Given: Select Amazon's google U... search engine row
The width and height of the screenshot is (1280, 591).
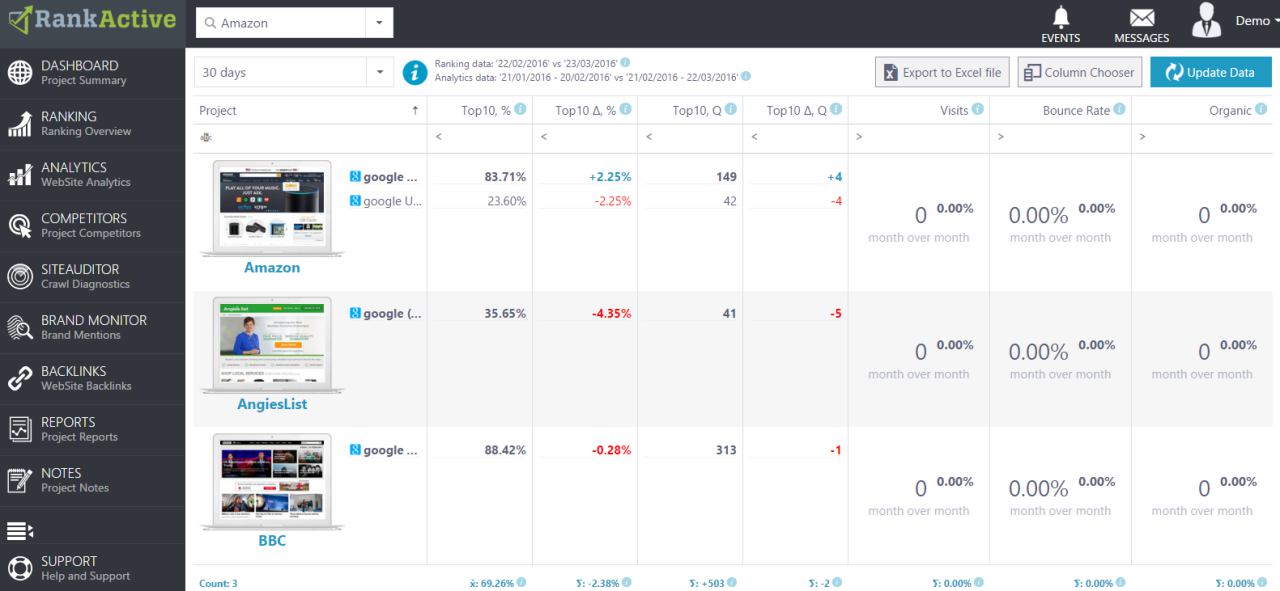Looking at the screenshot, I should [386, 201].
